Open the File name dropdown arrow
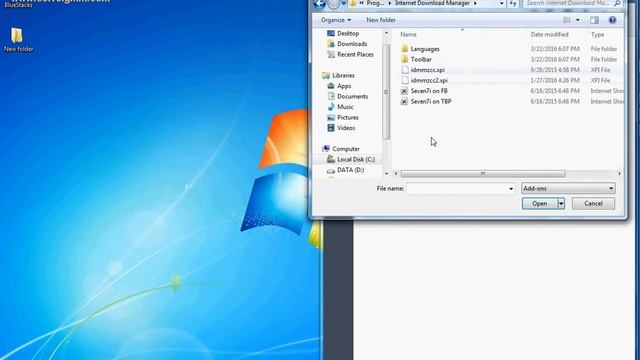640x360 pixels. point(511,189)
